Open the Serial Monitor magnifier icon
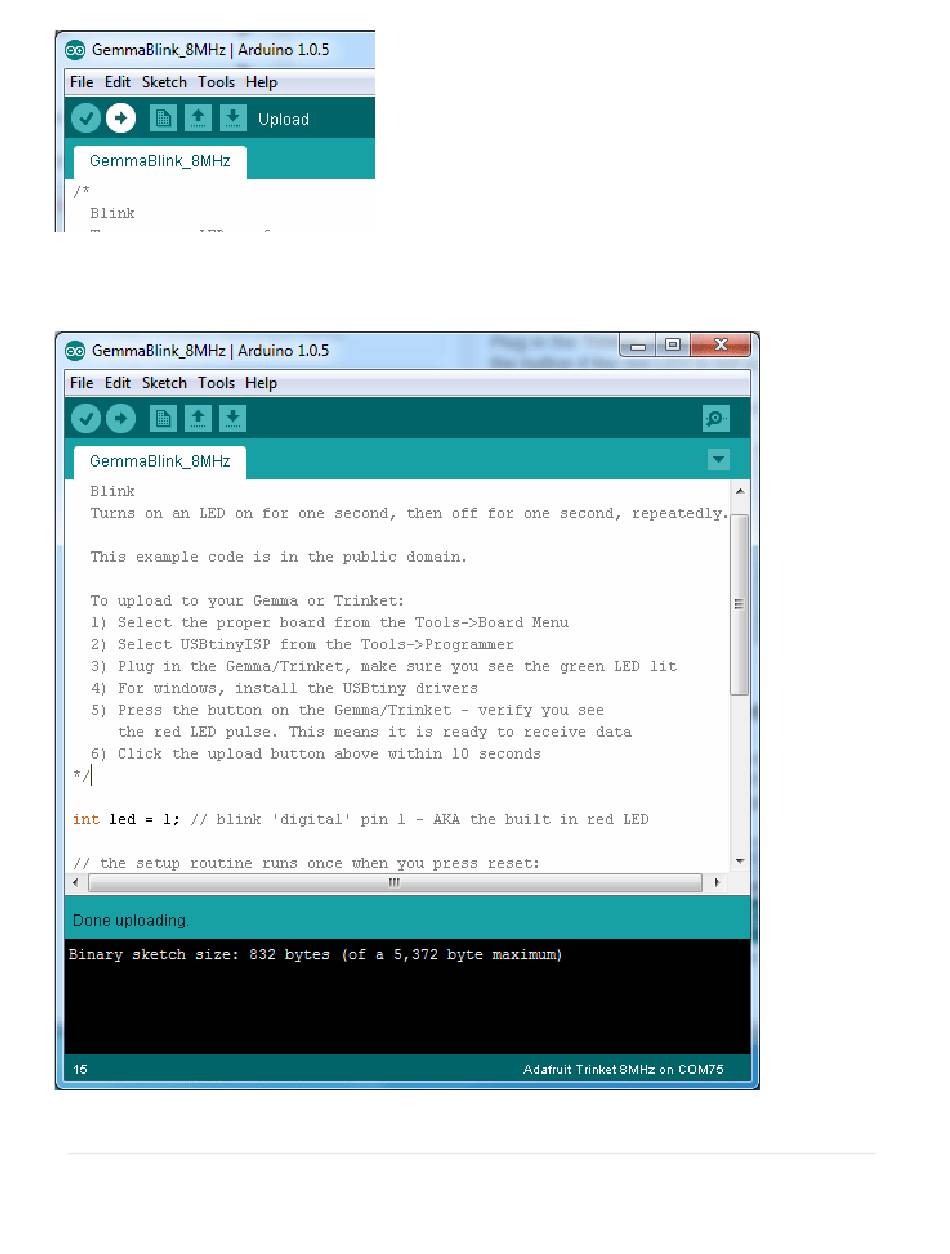Viewport: 950px width, 1254px height. (x=716, y=418)
